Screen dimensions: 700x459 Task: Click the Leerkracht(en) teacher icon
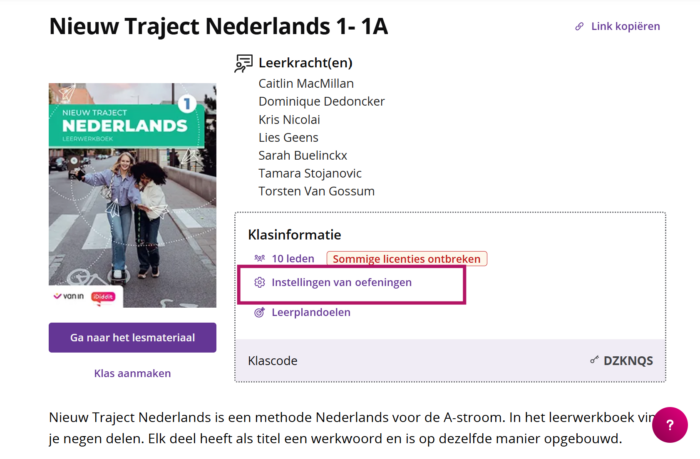(243, 63)
